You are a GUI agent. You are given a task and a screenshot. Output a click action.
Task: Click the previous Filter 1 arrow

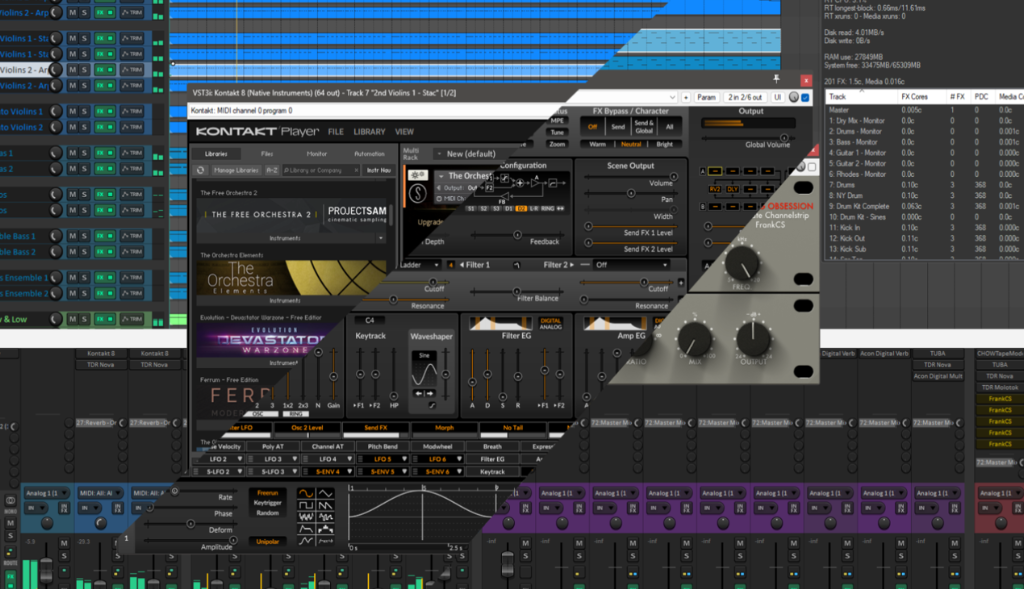point(462,264)
